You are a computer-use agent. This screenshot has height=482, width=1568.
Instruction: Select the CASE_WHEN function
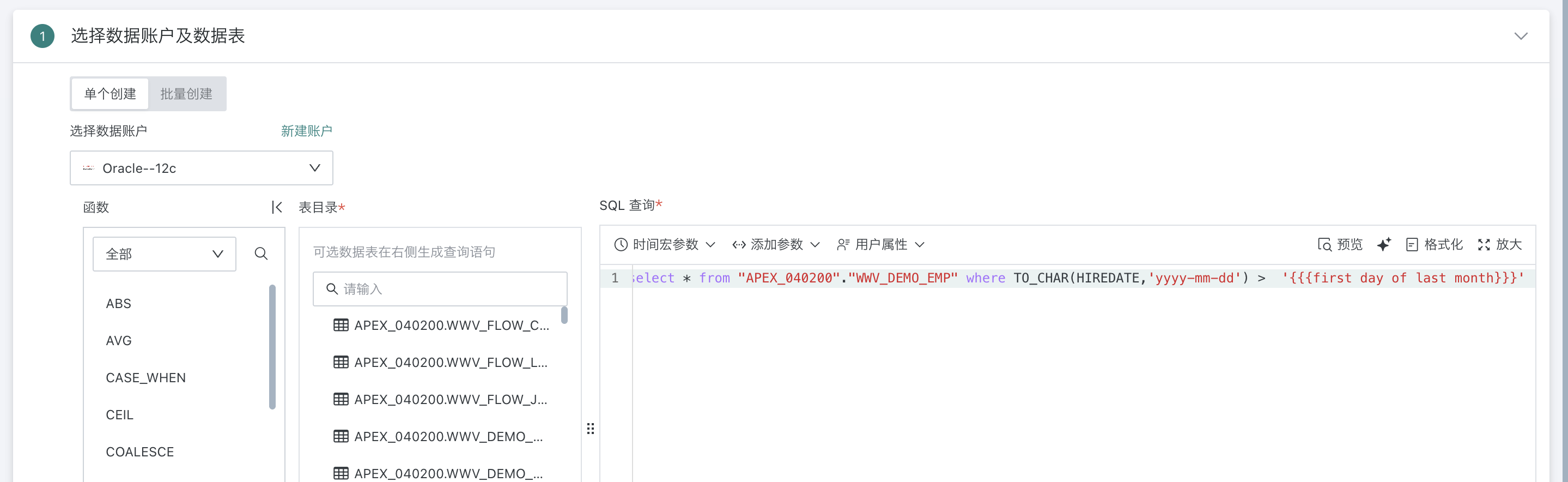pos(145,378)
